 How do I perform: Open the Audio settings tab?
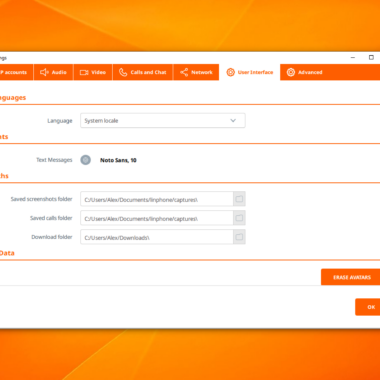tap(53, 72)
